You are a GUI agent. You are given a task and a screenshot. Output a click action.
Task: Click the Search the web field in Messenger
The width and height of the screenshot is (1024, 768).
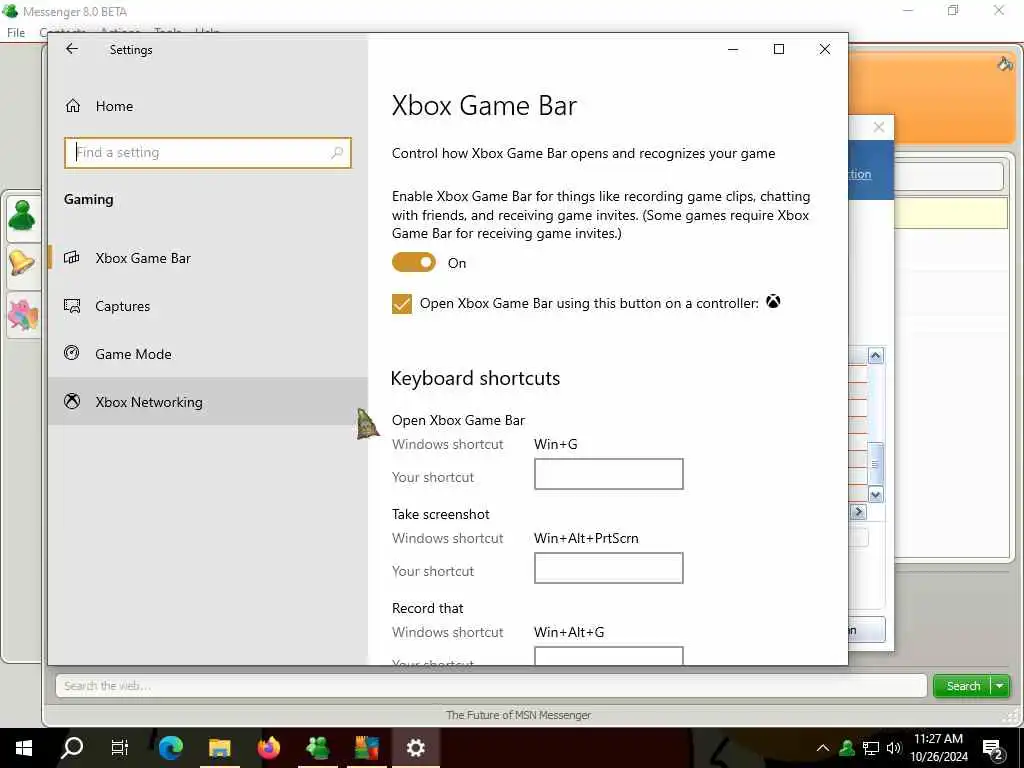(491, 686)
